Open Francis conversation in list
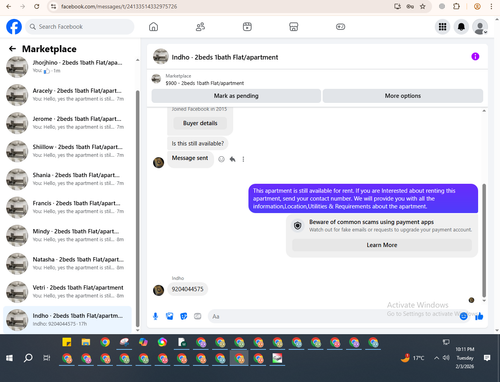The image size is (500, 382). point(68,207)
